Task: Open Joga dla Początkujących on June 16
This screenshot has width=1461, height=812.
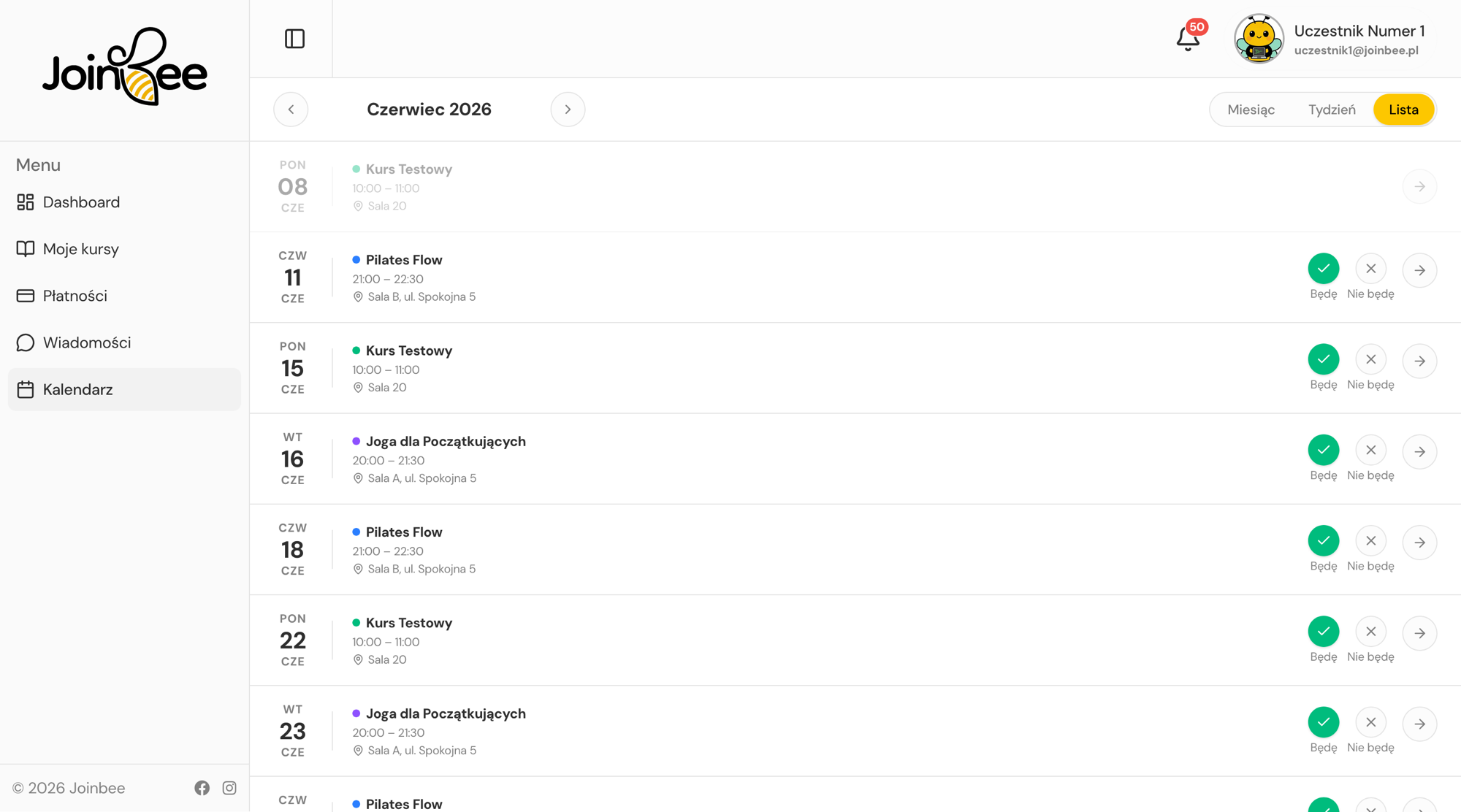Action: [x=446, y=441]
